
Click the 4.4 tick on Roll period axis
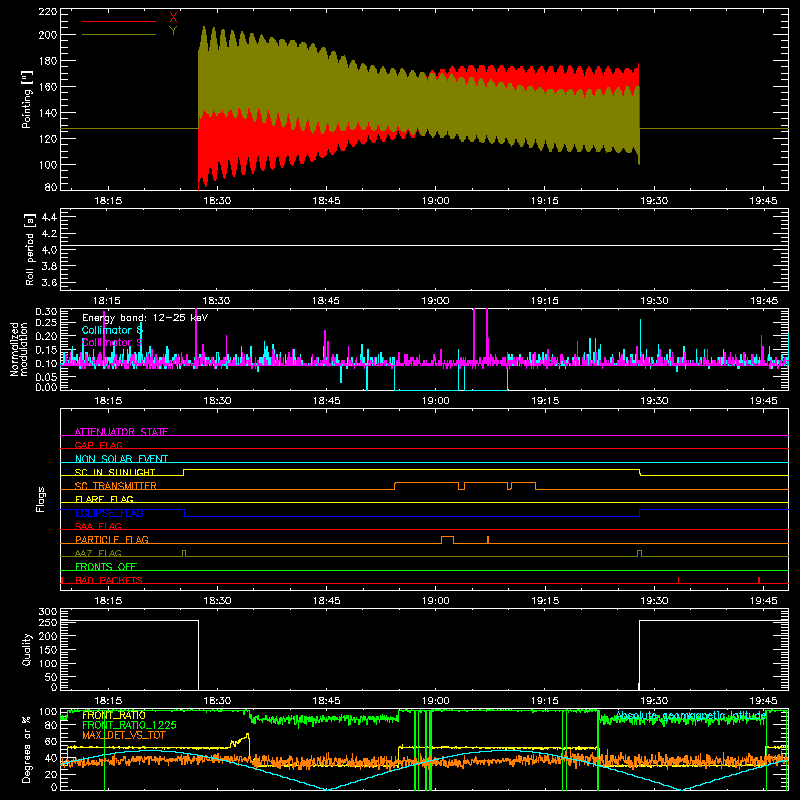click(49, 217)
